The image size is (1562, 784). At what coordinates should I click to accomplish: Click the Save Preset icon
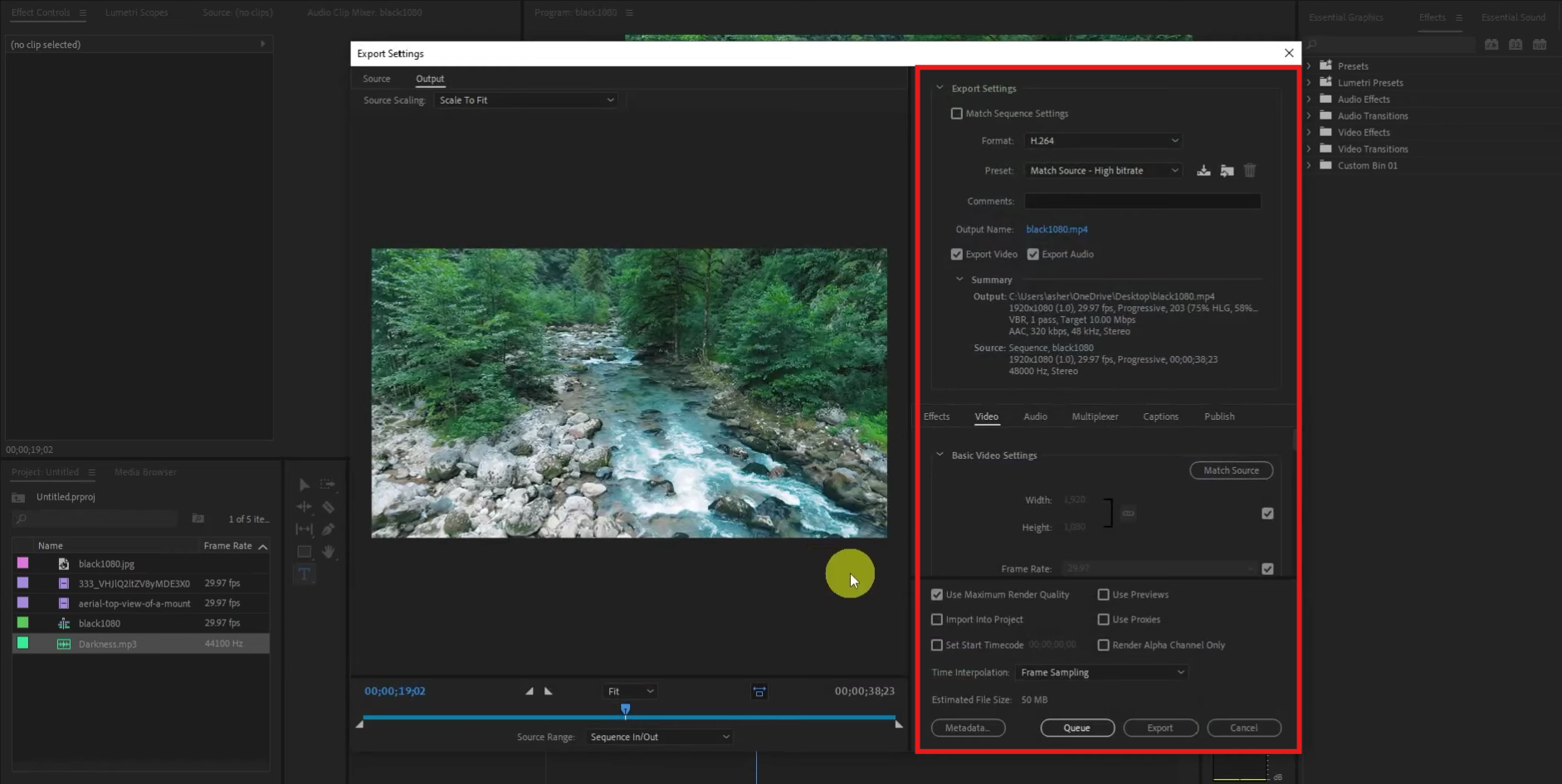(1203, 171)
